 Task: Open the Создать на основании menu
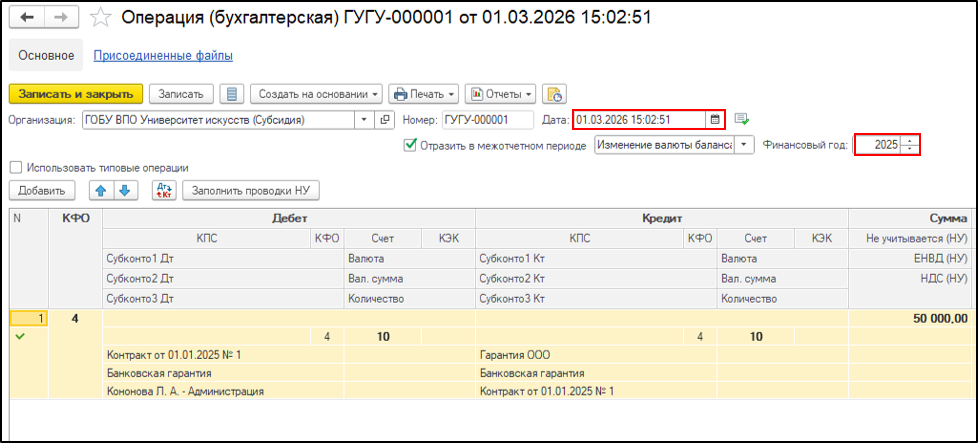pyautogui.click(x=316, y=94)
